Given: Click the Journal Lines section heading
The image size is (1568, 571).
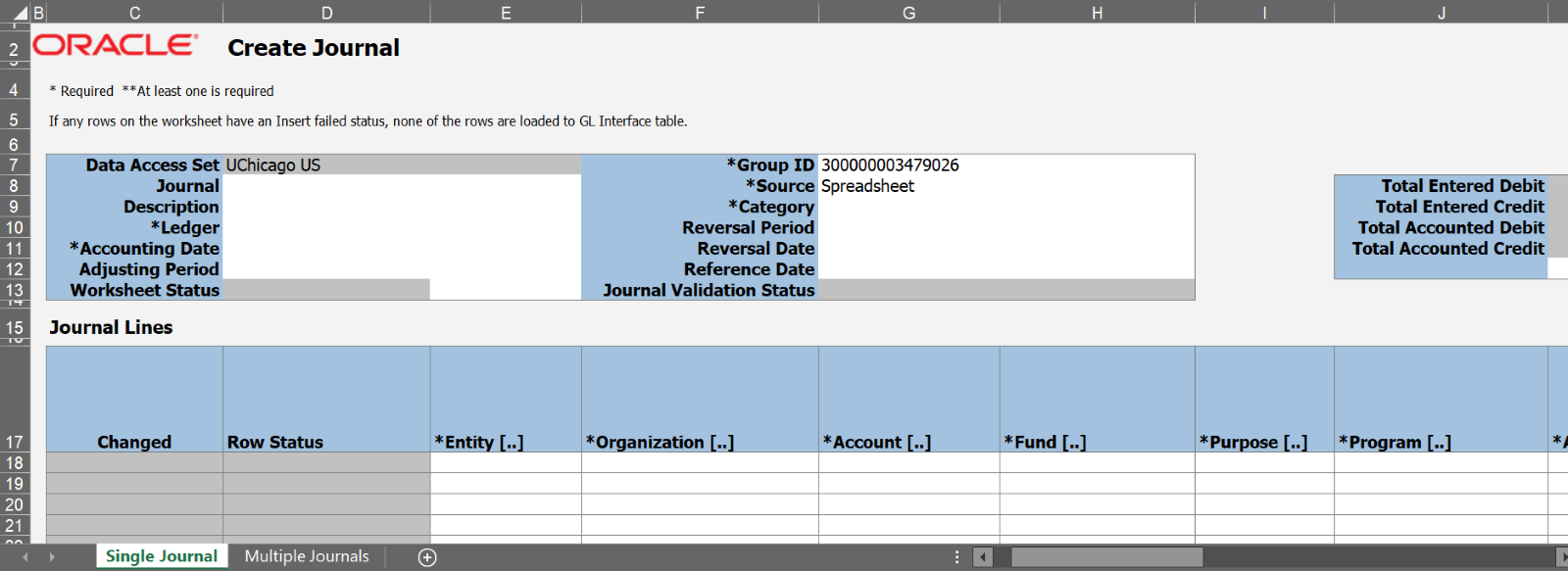Looking at the screenshot, I should pos(111,327).
